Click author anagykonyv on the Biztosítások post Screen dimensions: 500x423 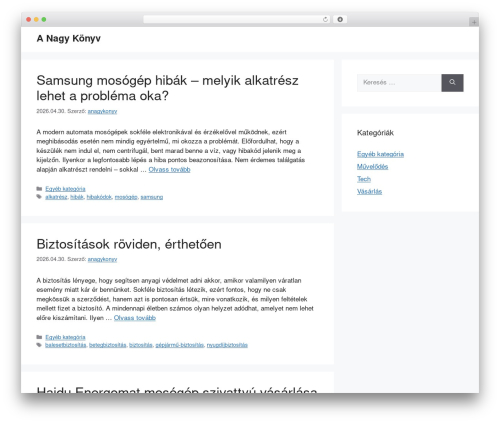pyautogui.click(x=102, y=259)
